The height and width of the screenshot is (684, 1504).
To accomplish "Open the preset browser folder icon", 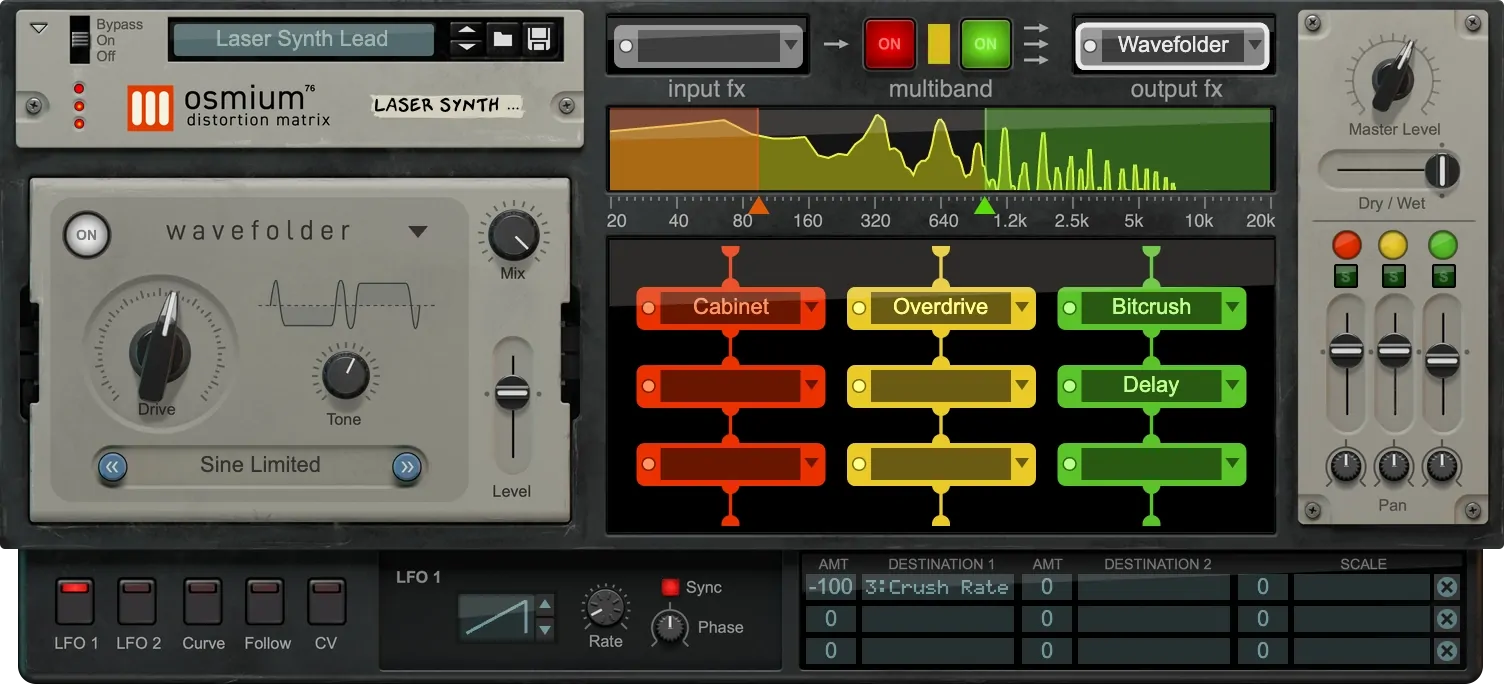I will (503, 40).
